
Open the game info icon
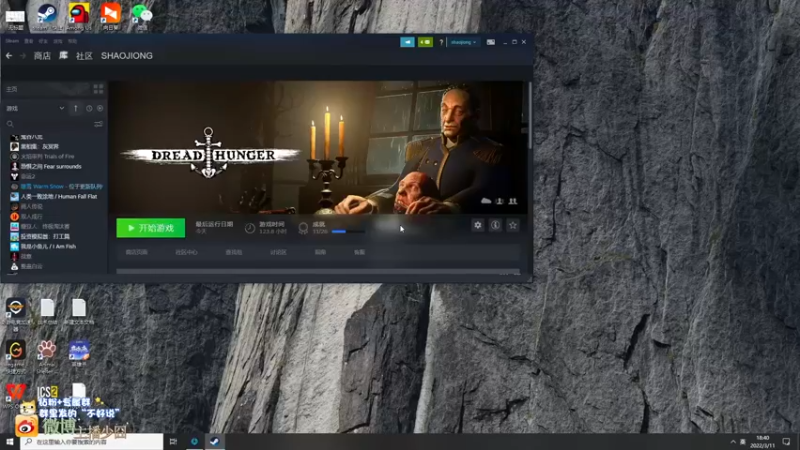click(x=495, y=225)
